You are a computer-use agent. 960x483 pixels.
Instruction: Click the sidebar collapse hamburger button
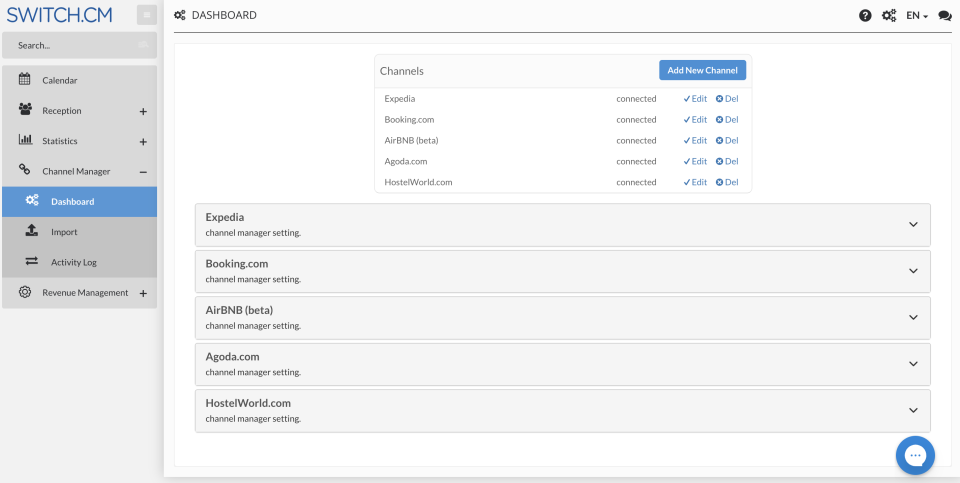click(x=147, y=15)
